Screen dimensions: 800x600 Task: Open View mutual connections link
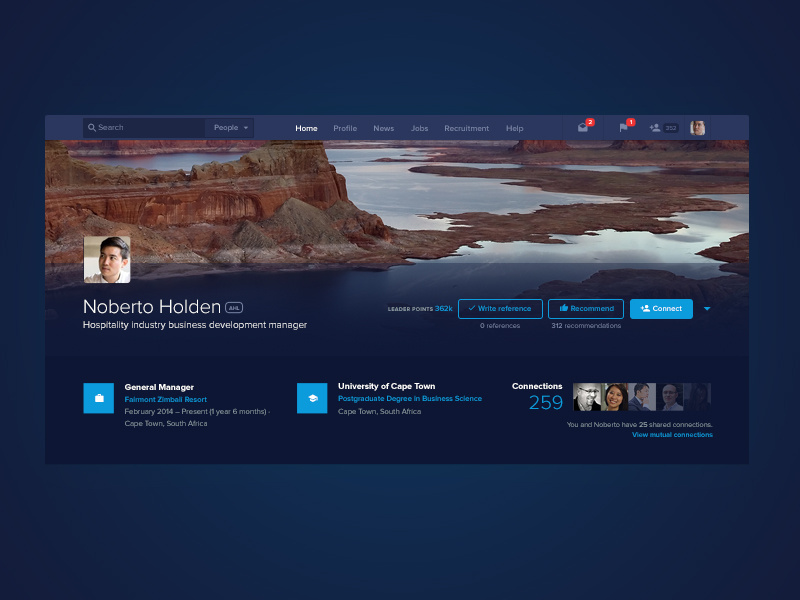pyautogui.click(x=671, y=434)
